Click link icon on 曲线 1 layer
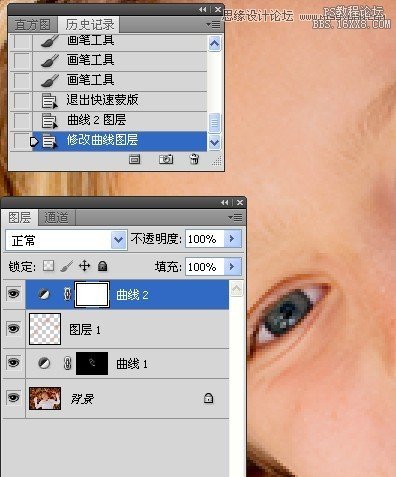Image resolution: width=396 pixels, height=477 pixels. tap(68, 363)
